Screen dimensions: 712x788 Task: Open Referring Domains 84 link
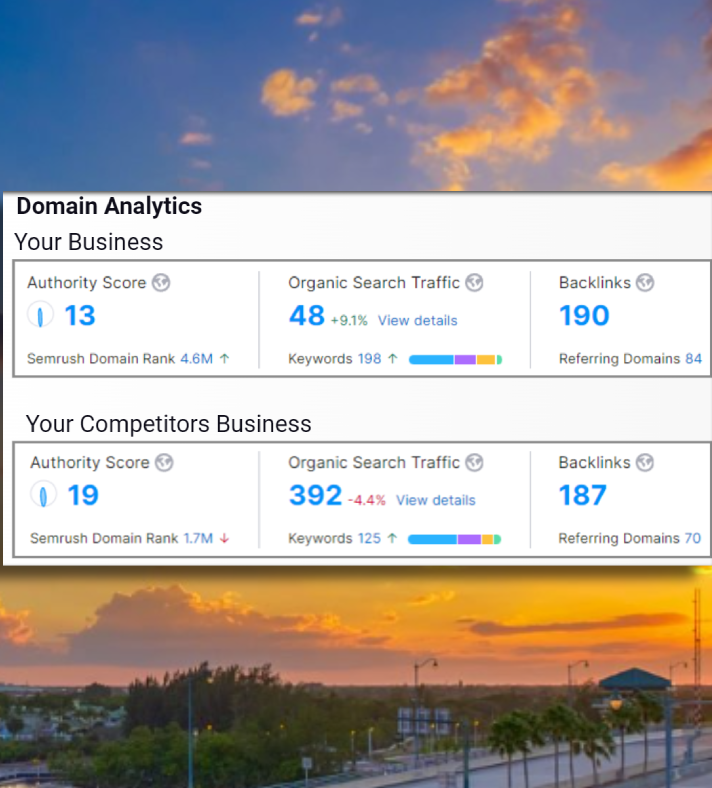693,359
